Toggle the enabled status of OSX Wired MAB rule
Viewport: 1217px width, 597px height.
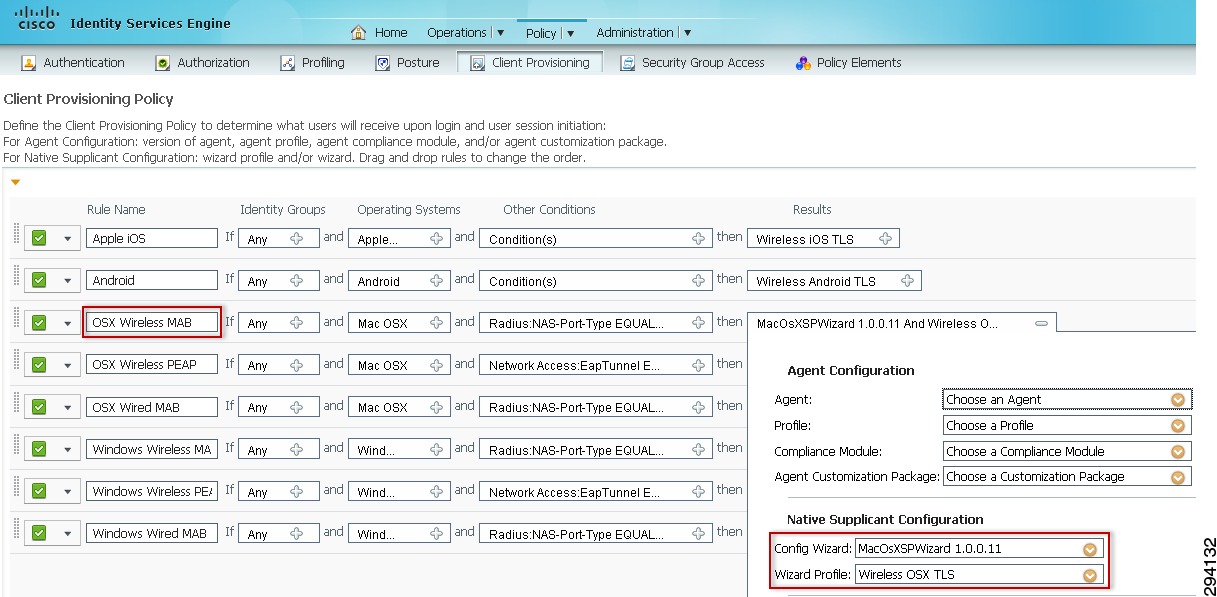pyautogui.click(x=39, y=406)
